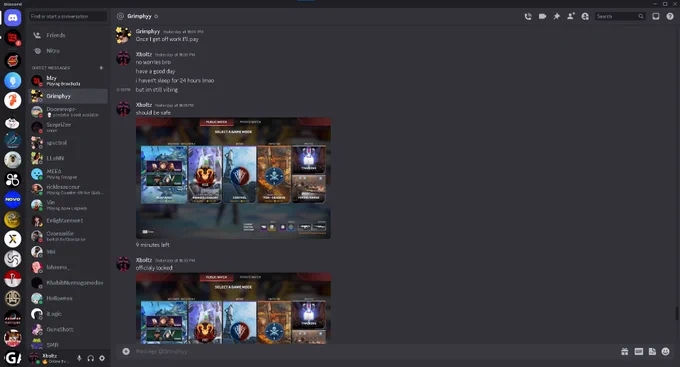Open the sticker picker
The height and width of the screenshot is (367, 680).
[652, 351]
